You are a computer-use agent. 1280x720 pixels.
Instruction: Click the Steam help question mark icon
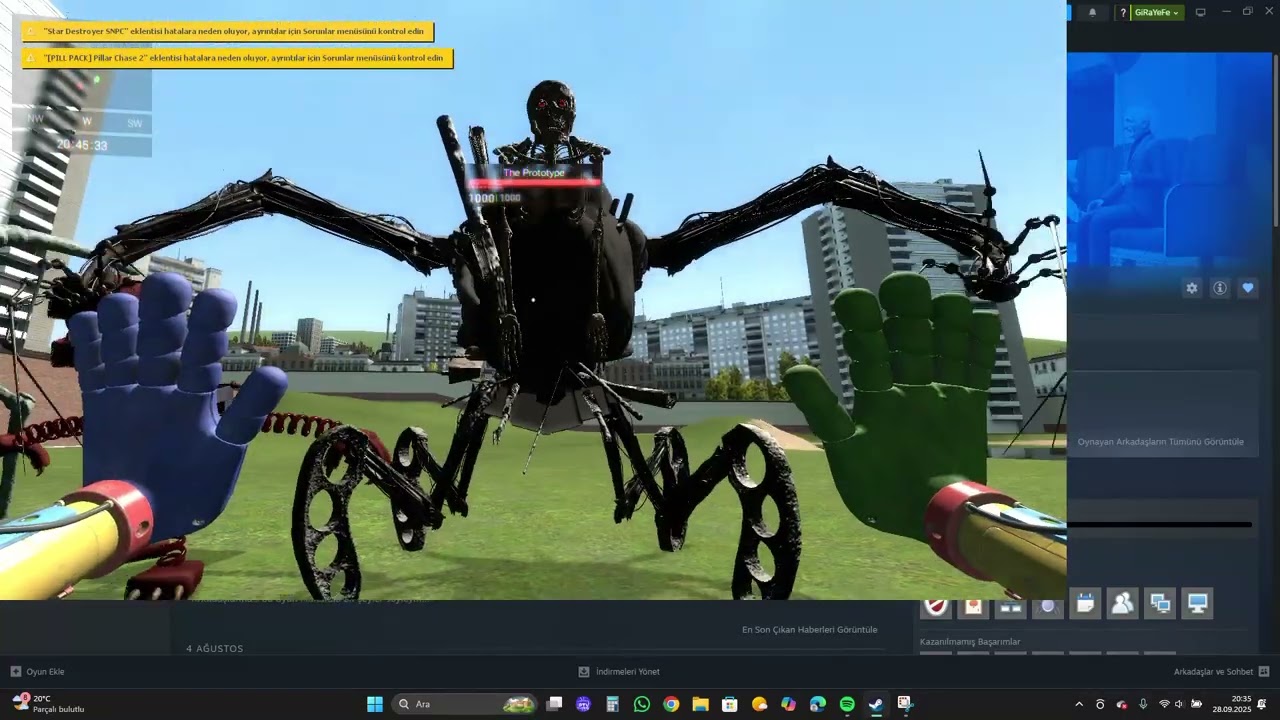tap(1123, 12)
